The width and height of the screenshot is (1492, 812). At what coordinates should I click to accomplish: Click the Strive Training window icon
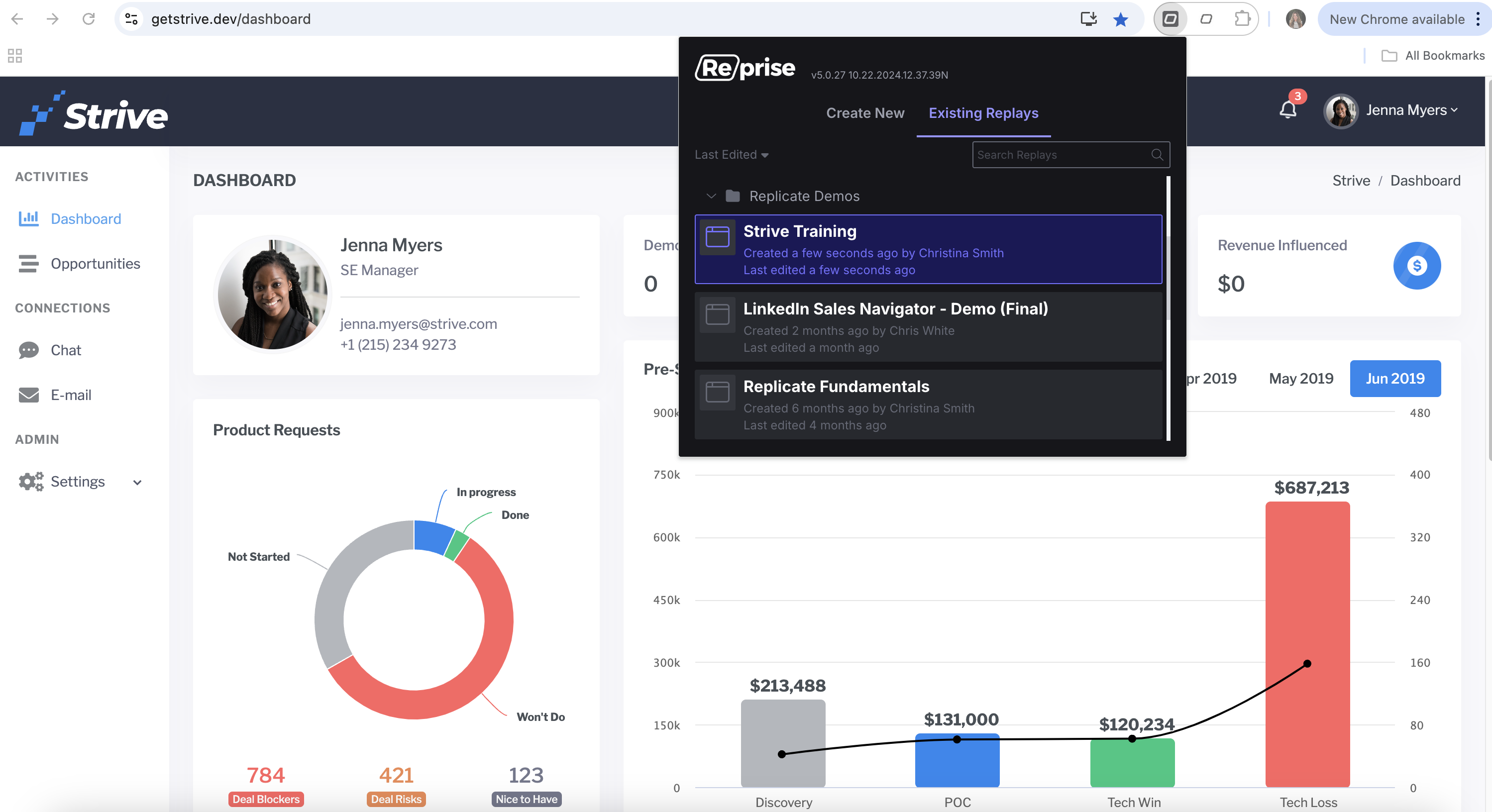click(x=717, y=236)
